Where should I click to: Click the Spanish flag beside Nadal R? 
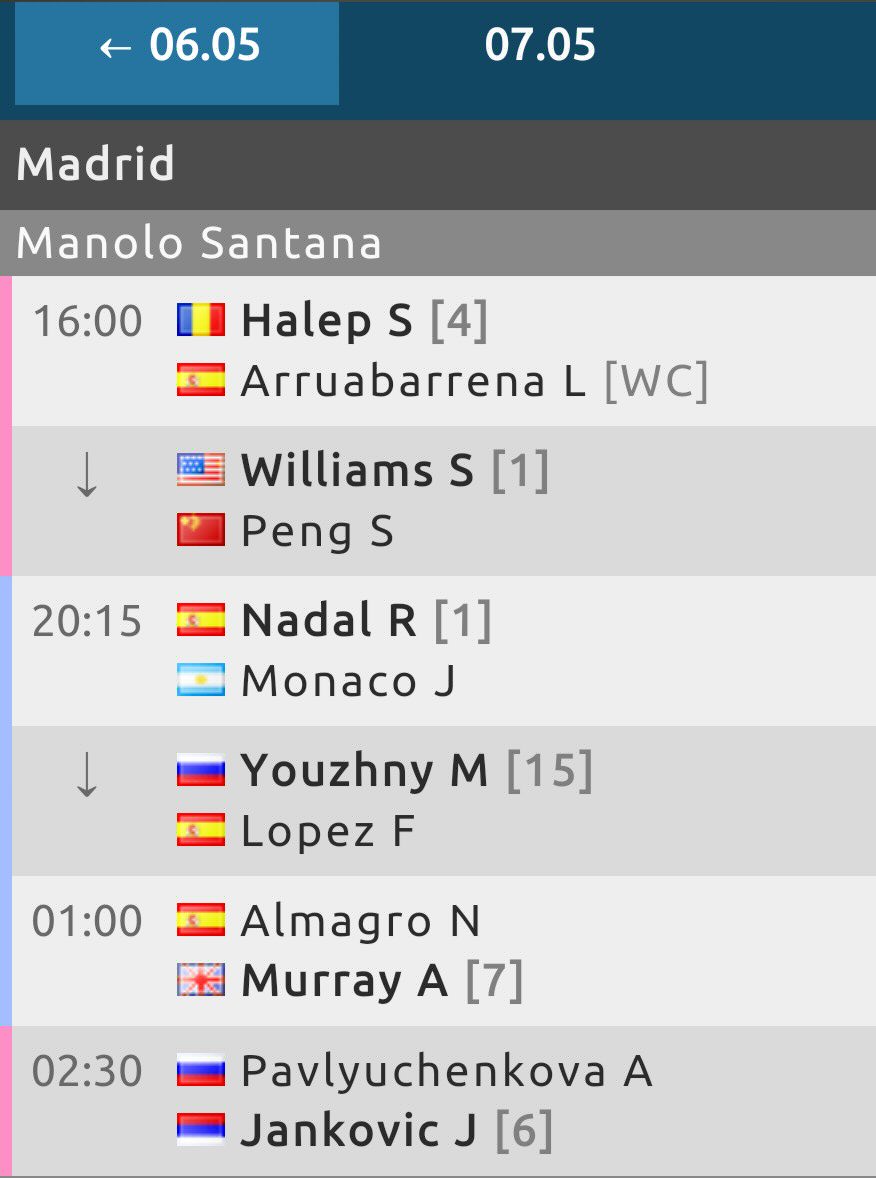[201, 620]
